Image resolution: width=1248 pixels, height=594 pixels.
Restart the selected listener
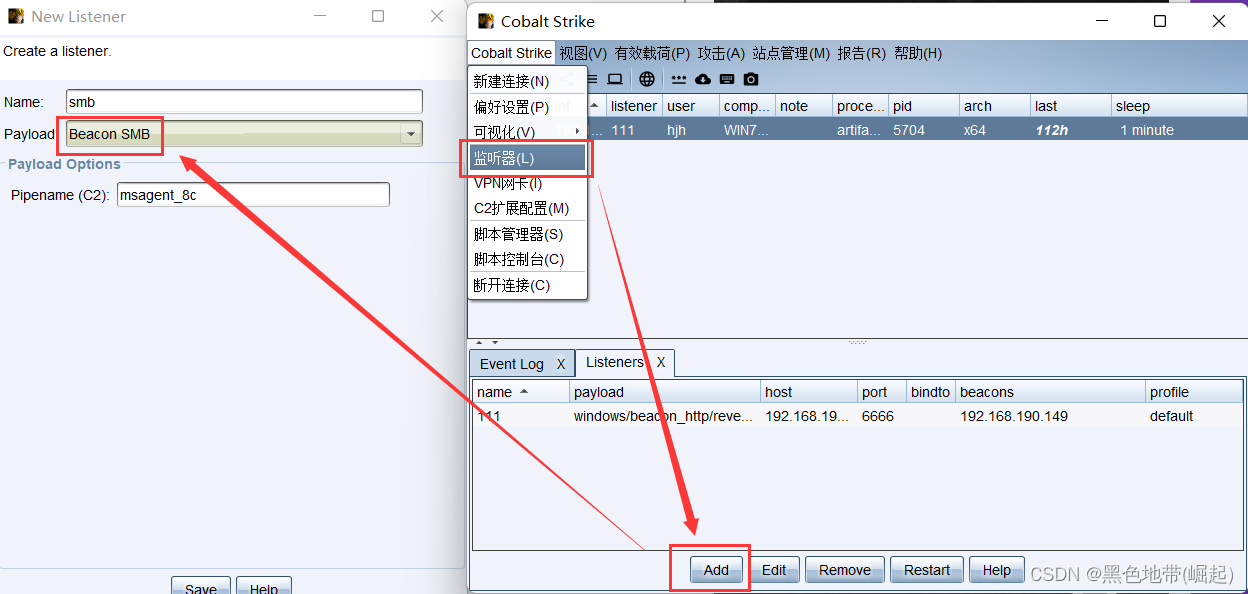[x=926, y=569]
